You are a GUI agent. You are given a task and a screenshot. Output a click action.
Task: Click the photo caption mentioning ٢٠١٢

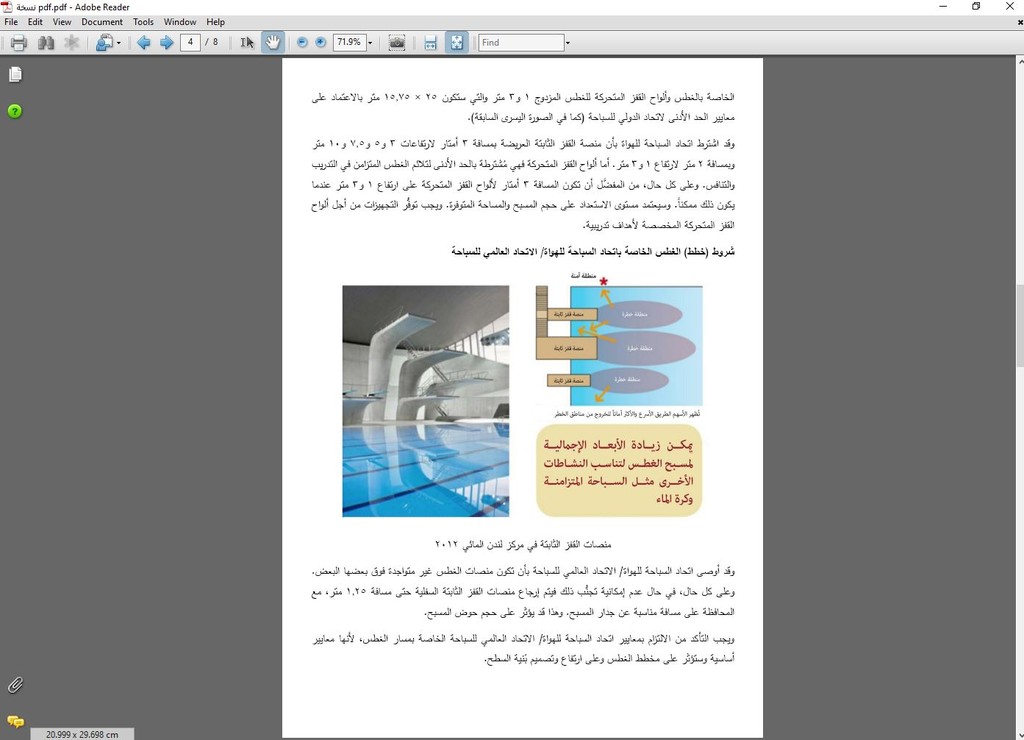tap(523, 544)
